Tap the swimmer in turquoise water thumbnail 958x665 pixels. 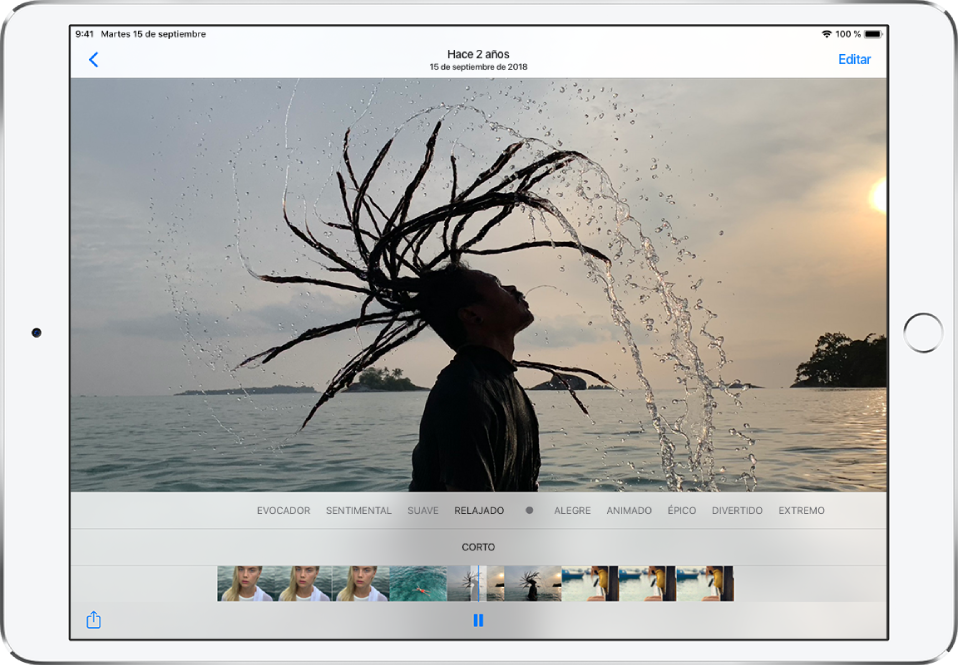pyautogui.click(x=417, y=584)
